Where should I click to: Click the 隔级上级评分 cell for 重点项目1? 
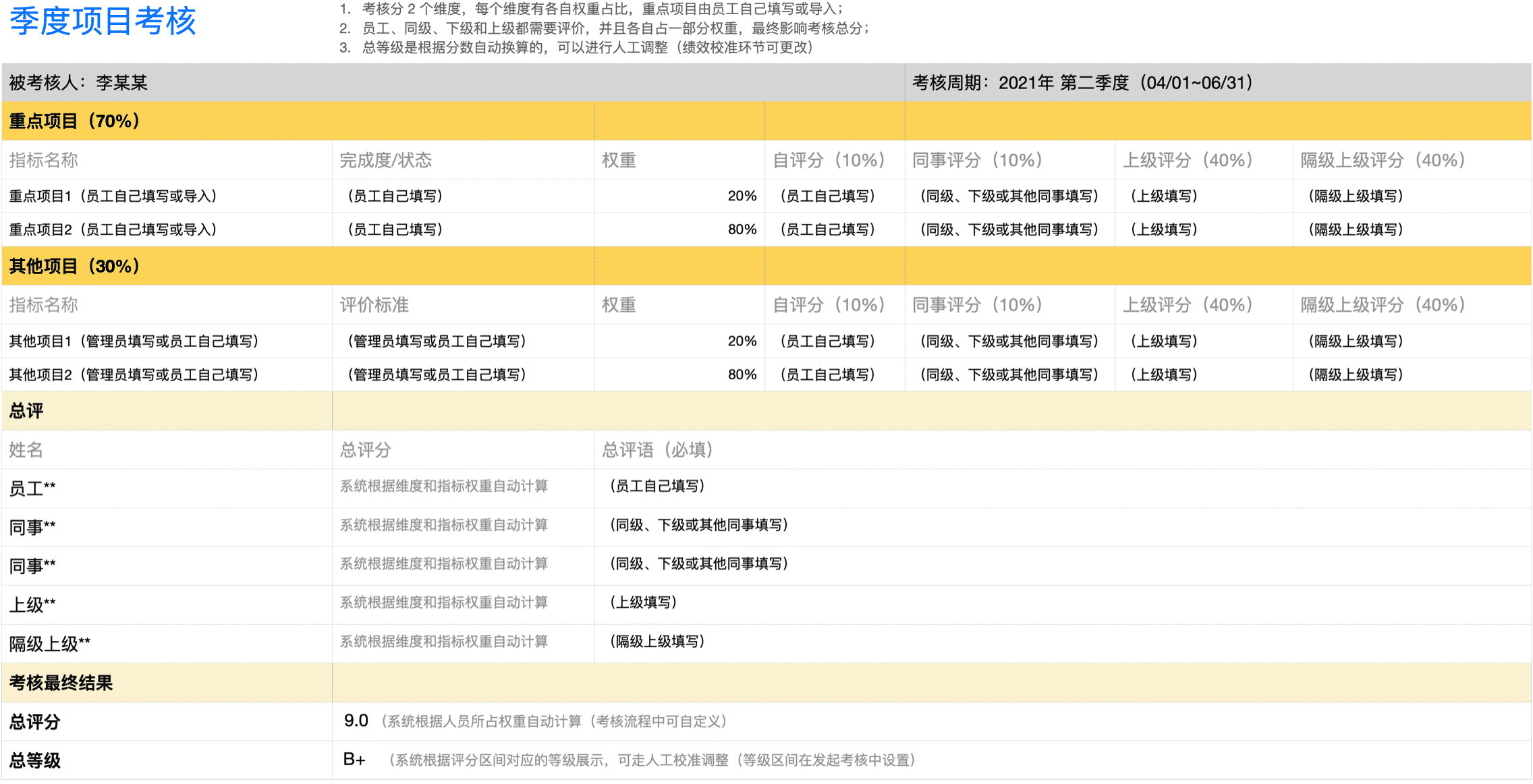pyautogui.click(x=1412, y=196)
